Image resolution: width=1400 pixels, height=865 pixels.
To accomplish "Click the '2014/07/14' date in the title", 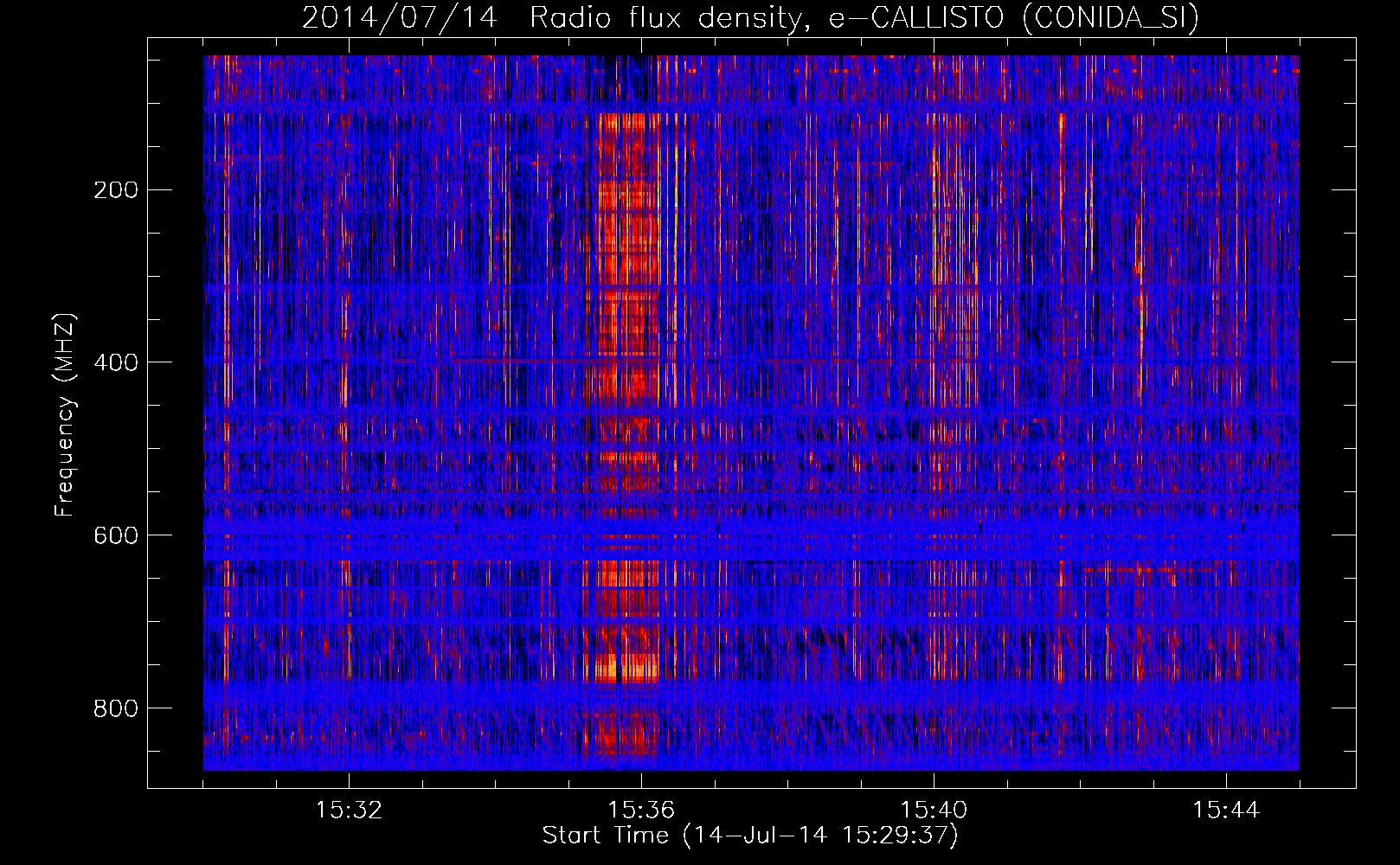I will [x=399, y=18].
